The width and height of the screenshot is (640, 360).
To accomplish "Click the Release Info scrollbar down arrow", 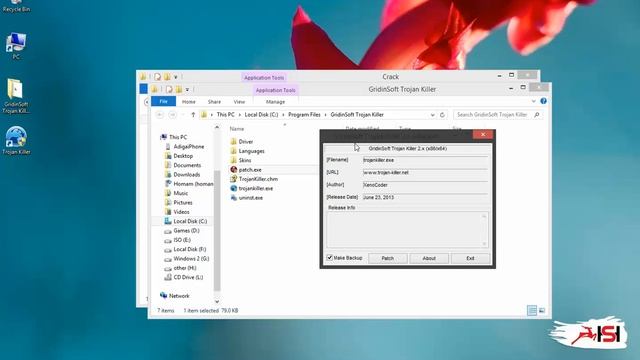I will 484,244.
